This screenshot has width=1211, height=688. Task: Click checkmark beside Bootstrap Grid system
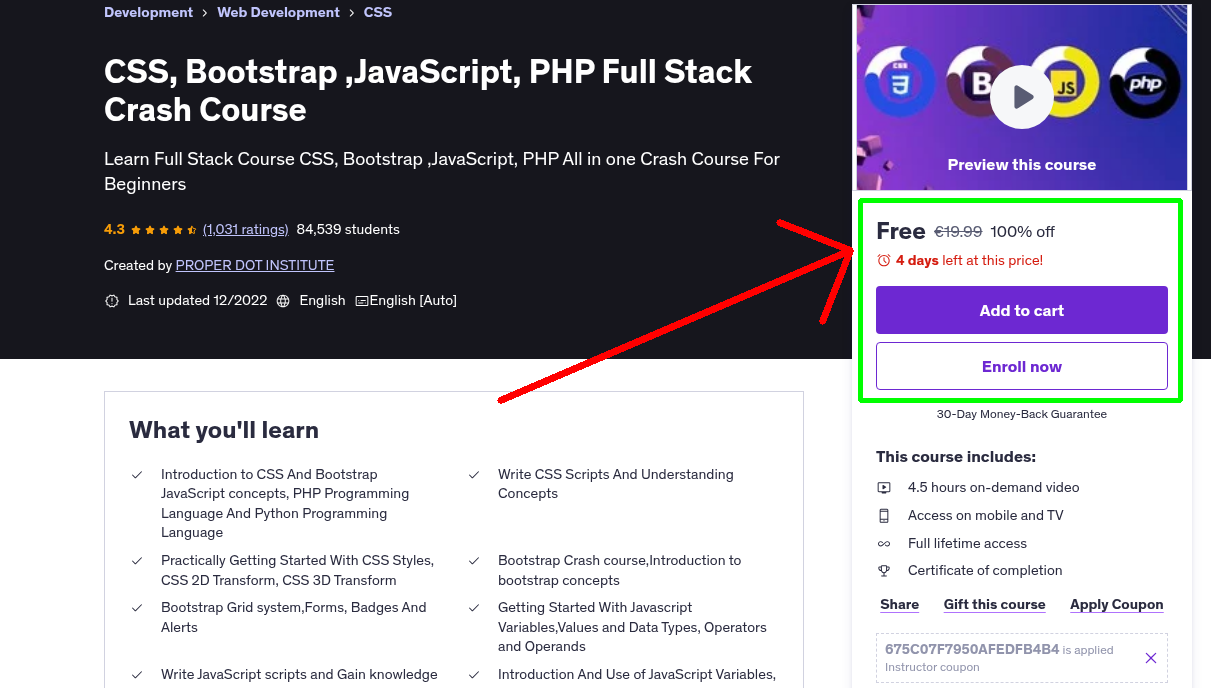coord(137,608)
